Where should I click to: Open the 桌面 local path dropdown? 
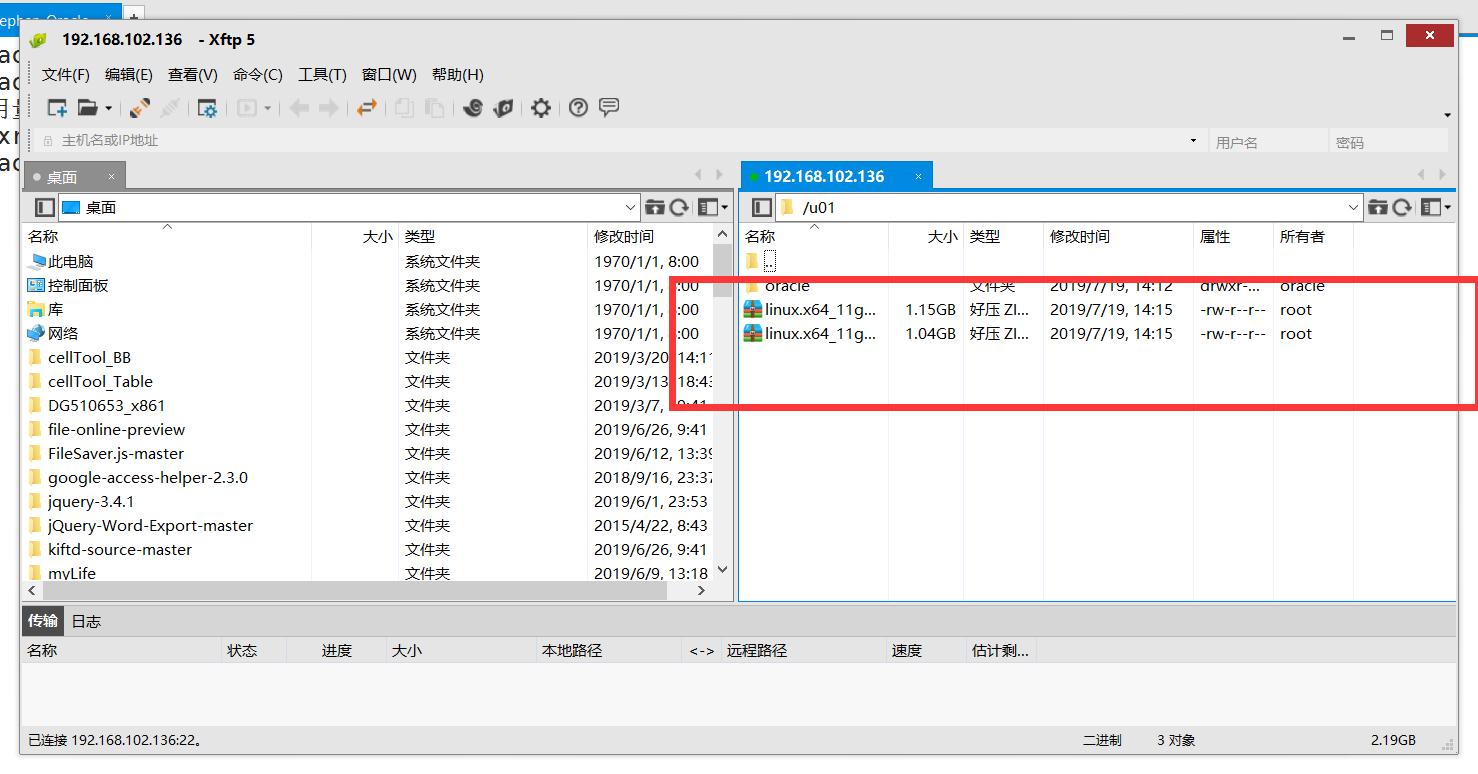click(x=630, y=207)
